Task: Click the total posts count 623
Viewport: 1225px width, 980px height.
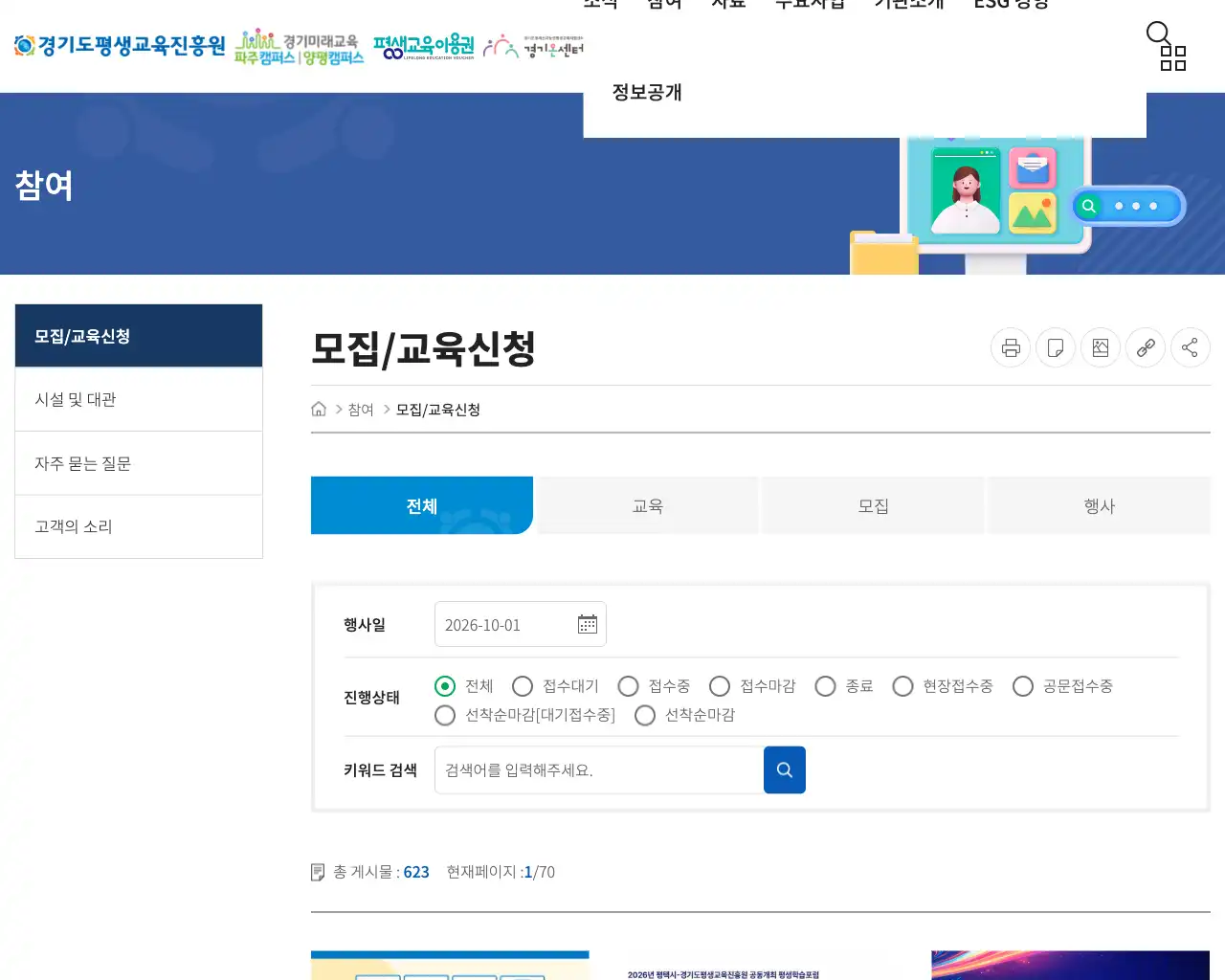Action: click(416, 872)
